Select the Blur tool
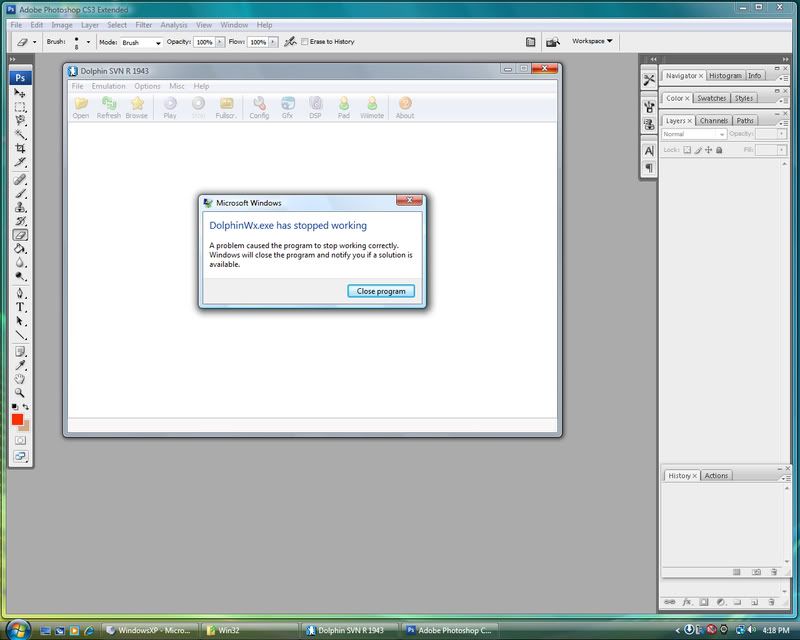The height and width of the screenshot is (640, 800). (20, 262)
